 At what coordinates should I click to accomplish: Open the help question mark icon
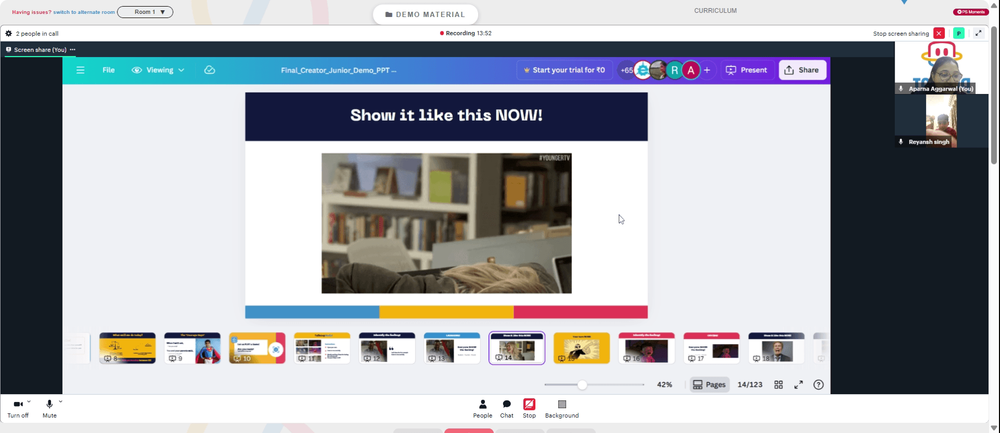(819, 385)
